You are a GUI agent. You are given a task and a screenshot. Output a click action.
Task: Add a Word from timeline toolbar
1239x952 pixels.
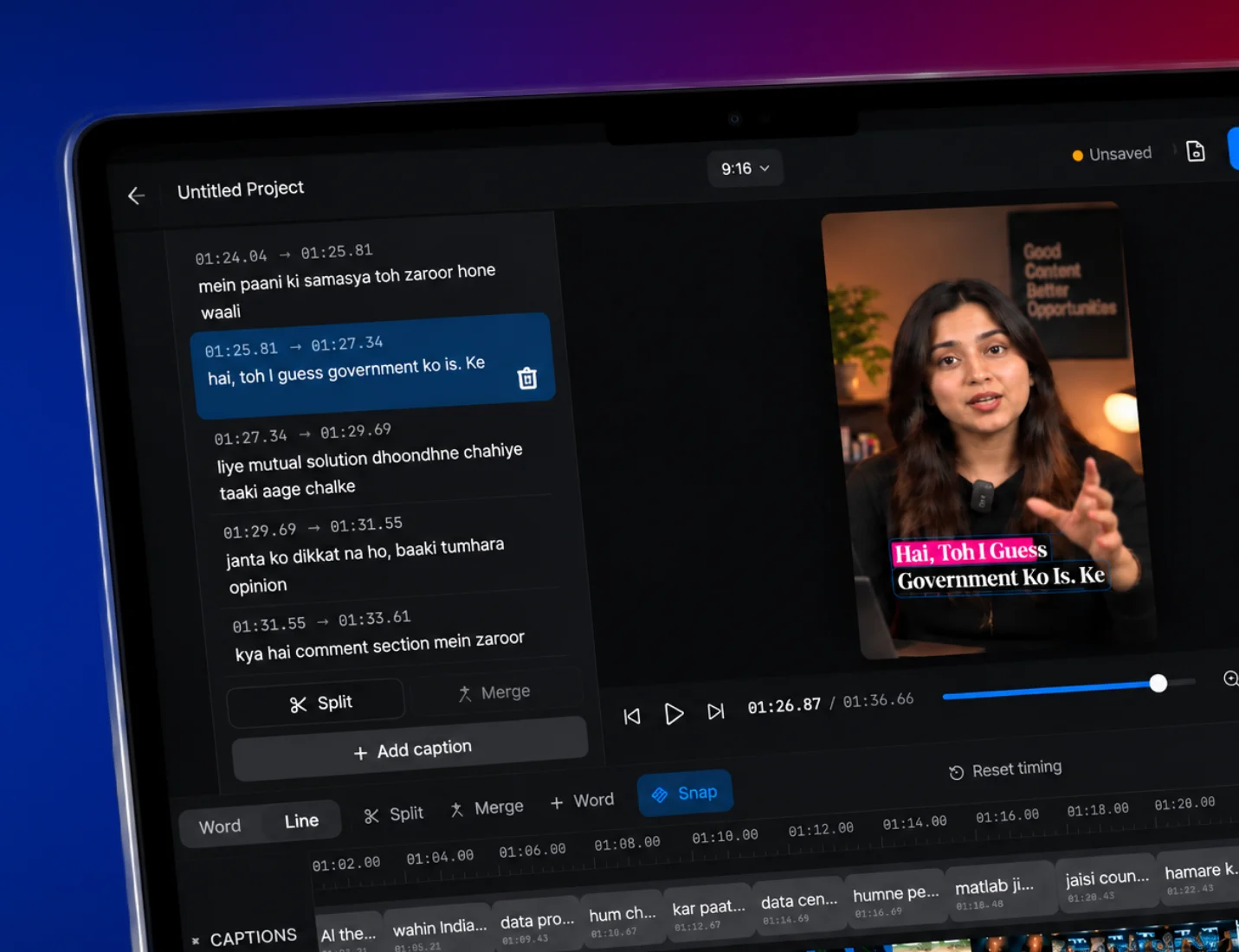[583, 801]
